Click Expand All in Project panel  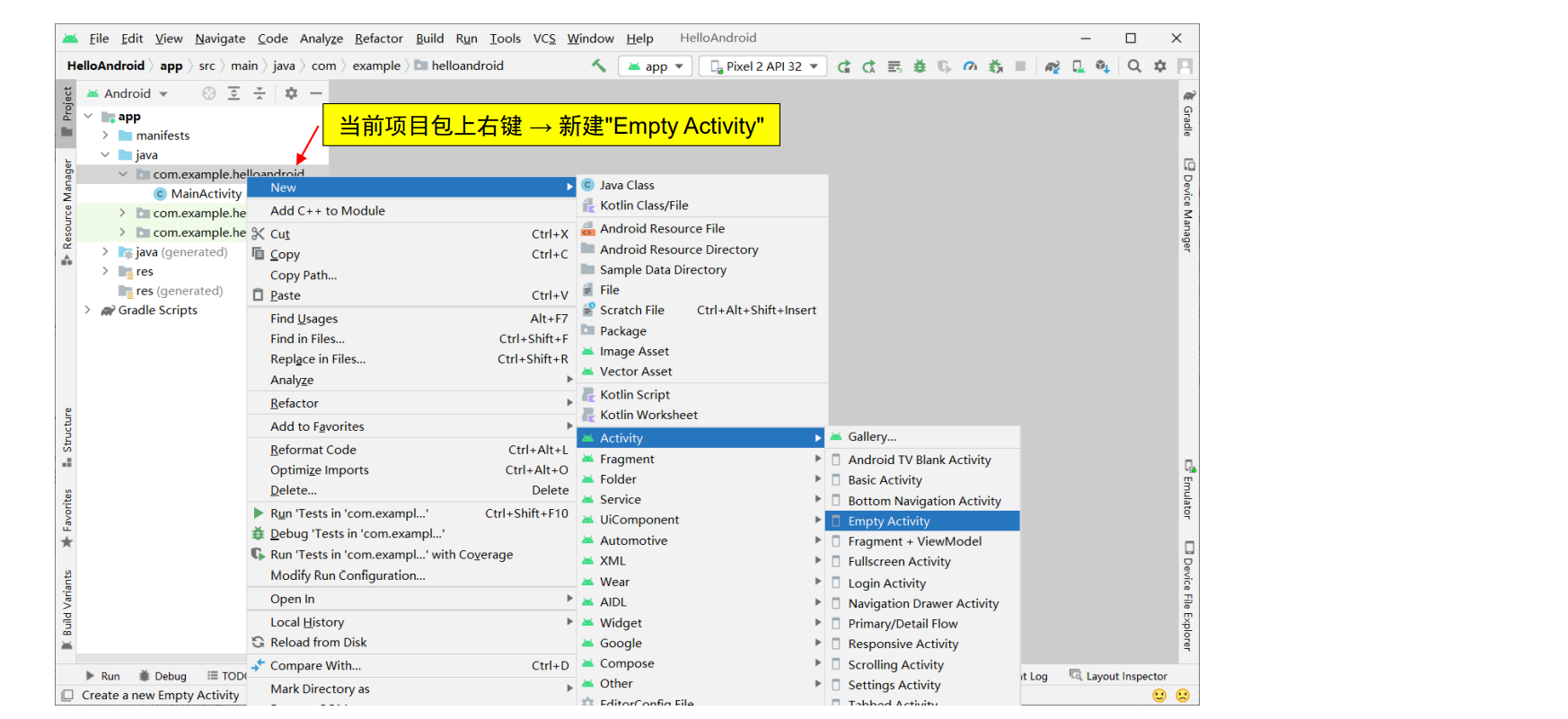point(234,93)
